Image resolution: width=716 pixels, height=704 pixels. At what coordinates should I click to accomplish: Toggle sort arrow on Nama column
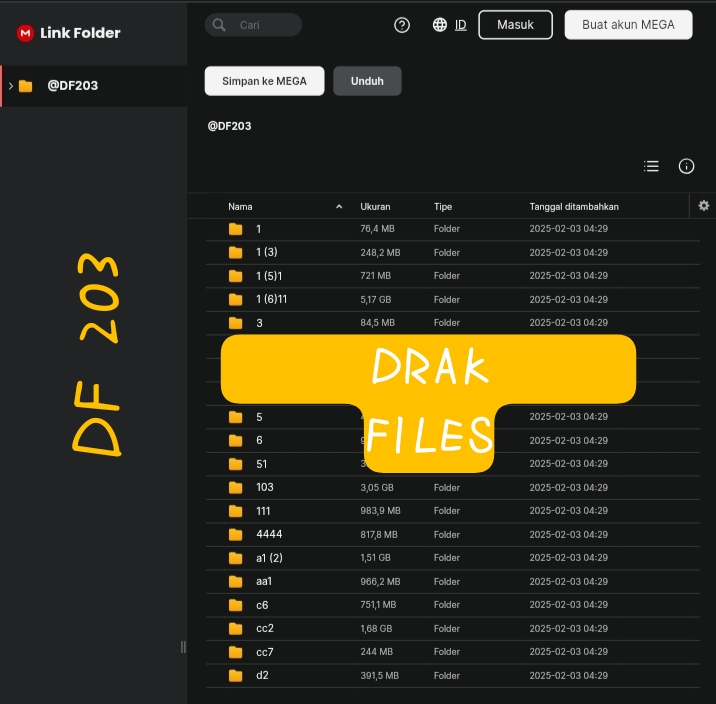[339, 206]
